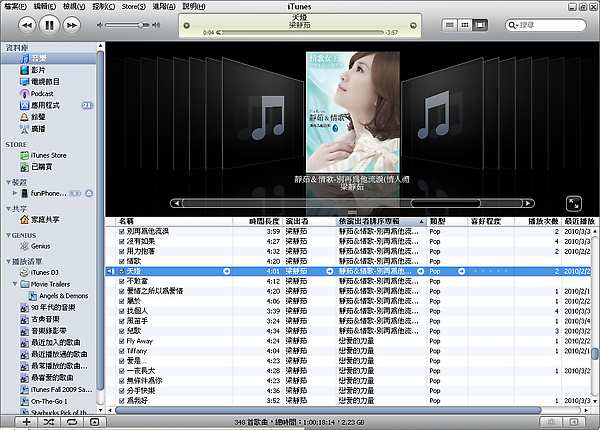Open the iTunes DJ playlist
This screenshot has height=430, width=600.
44,272
